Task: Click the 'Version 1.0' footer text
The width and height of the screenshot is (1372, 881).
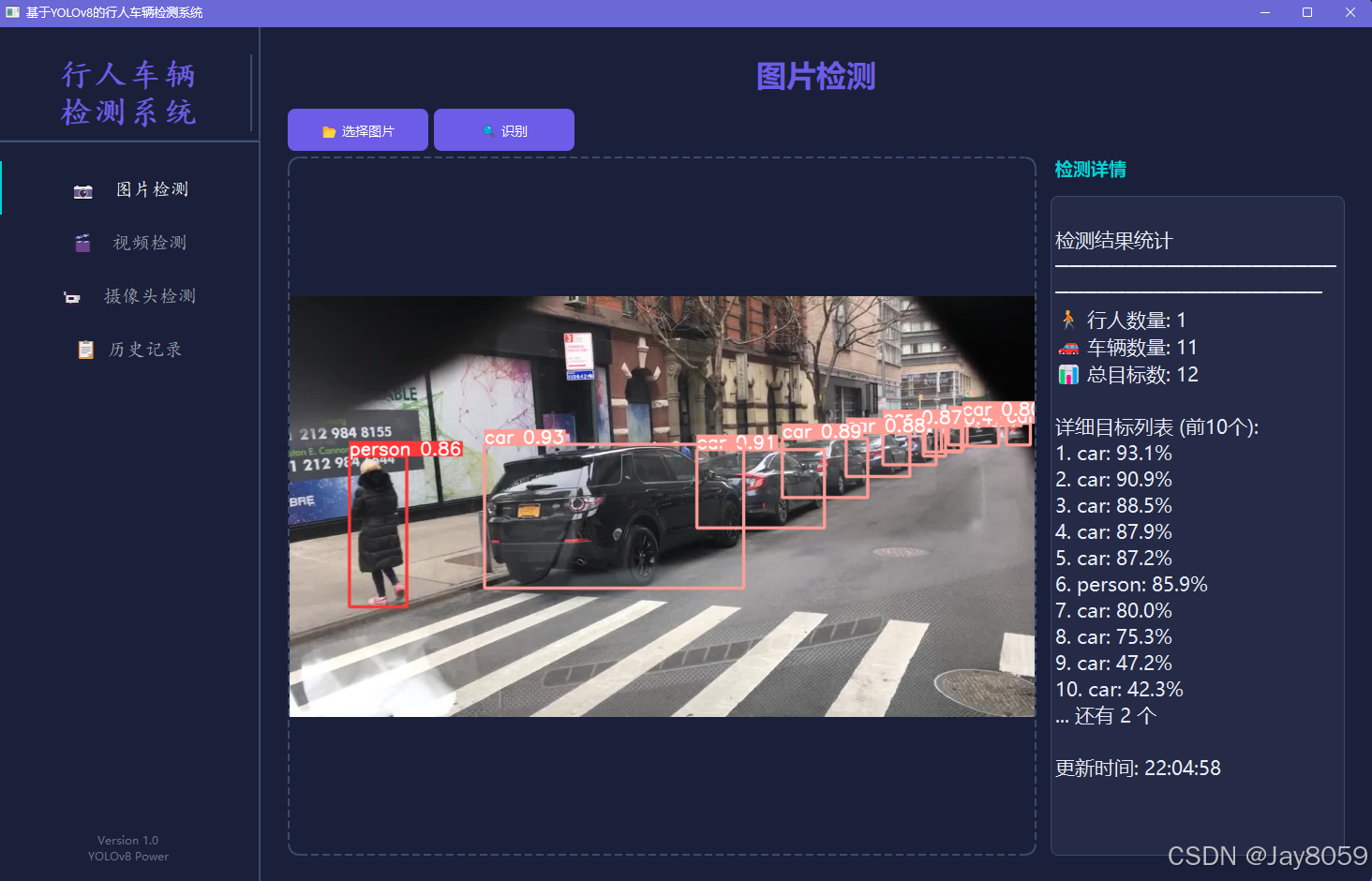Action: 128,841
